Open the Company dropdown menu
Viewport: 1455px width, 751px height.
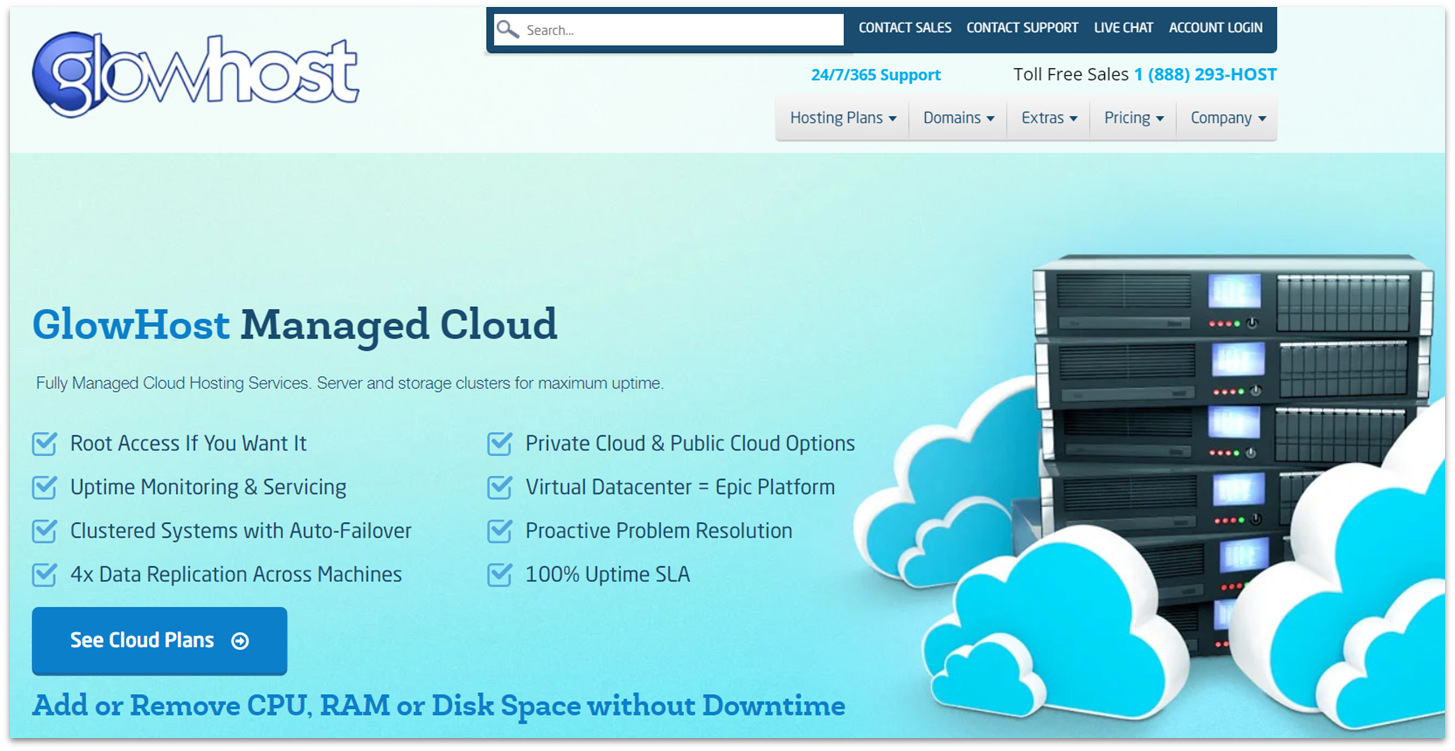(1227, 118)
